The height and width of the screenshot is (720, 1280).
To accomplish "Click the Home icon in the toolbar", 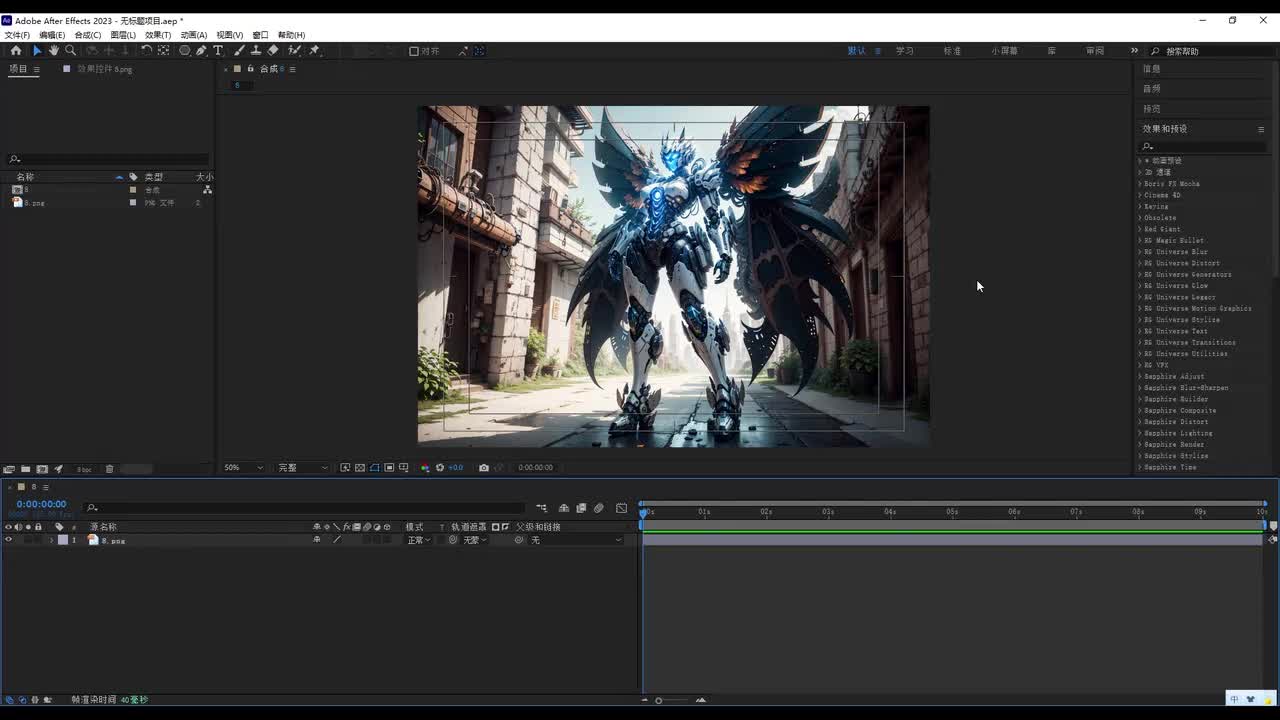I will (x=16, y=50).
